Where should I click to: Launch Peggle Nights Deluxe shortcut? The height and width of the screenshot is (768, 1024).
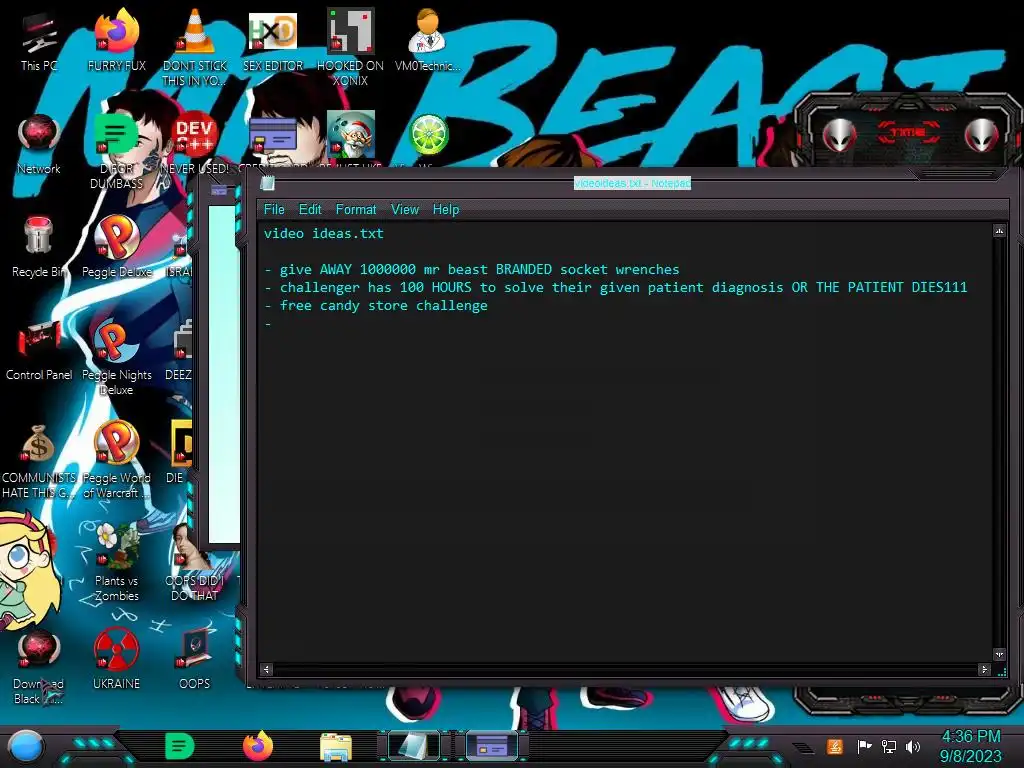pos(116,357)
